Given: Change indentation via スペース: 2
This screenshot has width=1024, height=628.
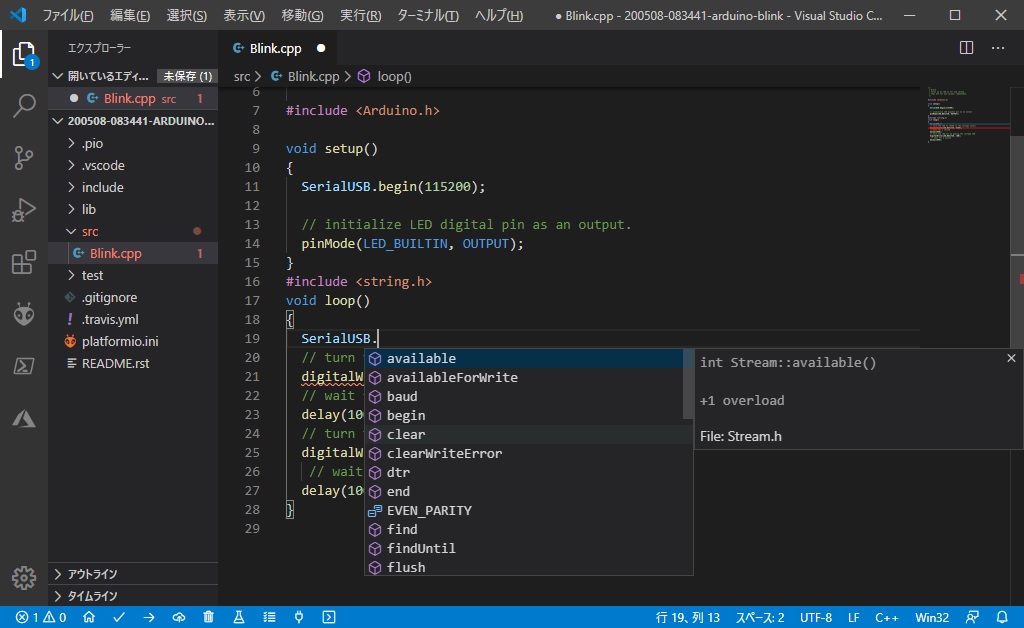Looking at the screenshot, I should tap(760, 618).
